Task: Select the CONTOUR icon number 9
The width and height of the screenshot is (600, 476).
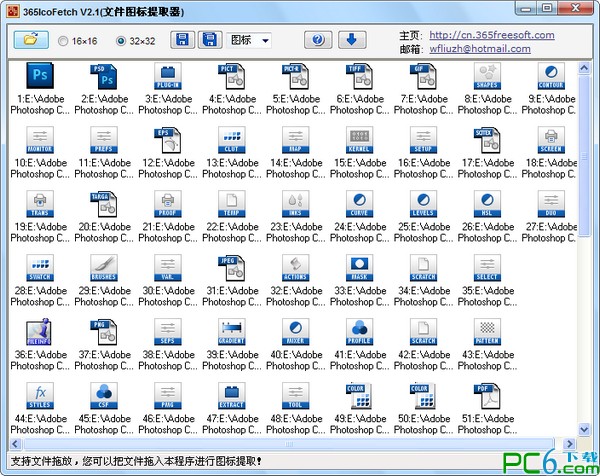Action: click(x=551, y=76)
